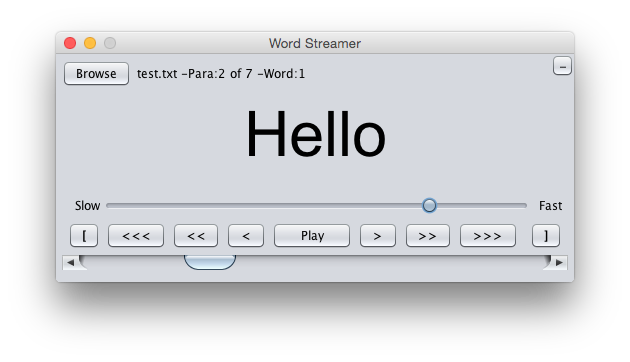This screenshot has height=362, width=630.
Task: Click the 'test.txt -Para:2 of 7' status text
Action: 194,74
